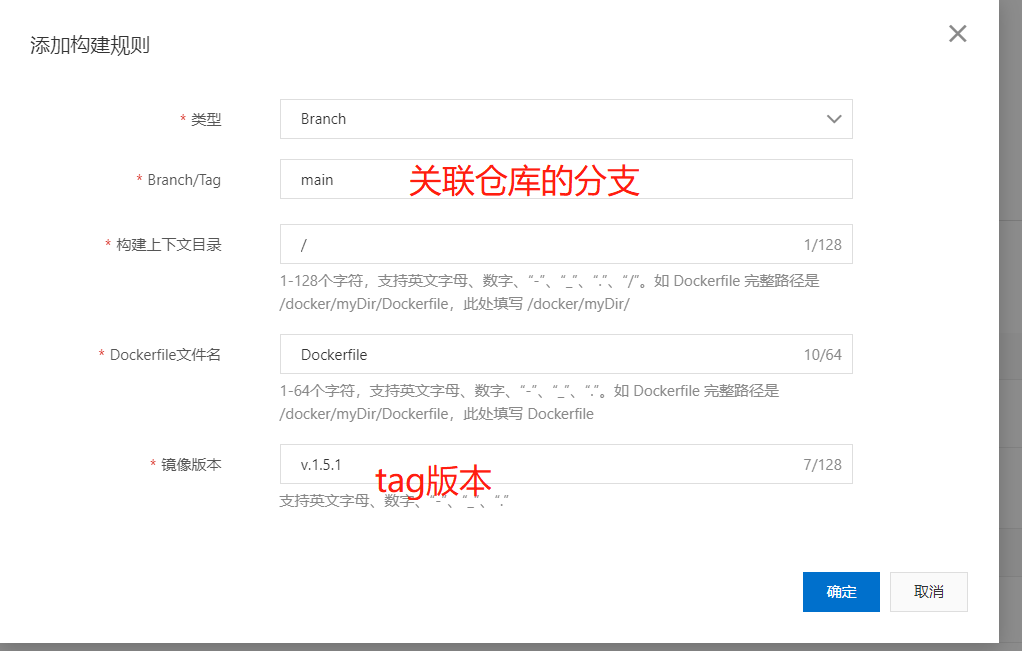
Task: Click the 类型 field label
Action: 206,119
